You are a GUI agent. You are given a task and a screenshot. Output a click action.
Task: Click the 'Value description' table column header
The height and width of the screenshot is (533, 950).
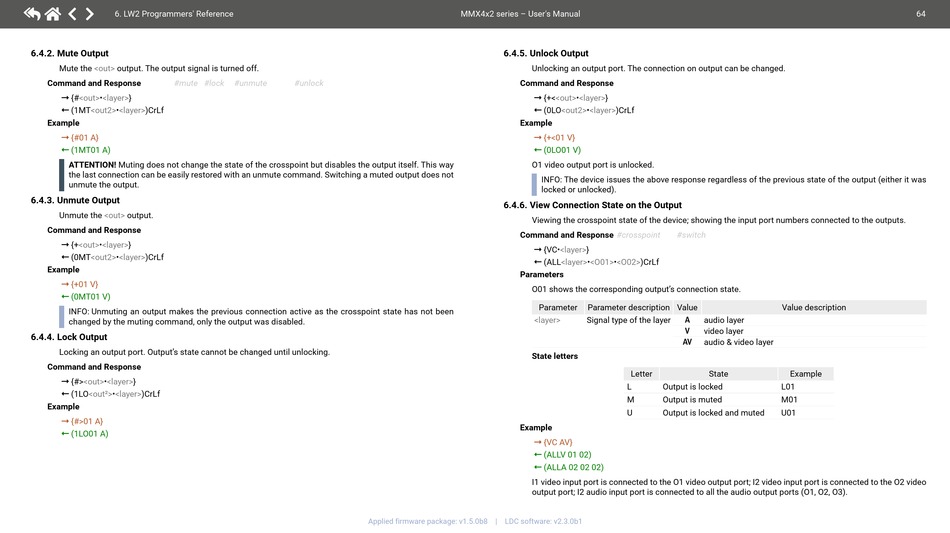tap(813, 307)
